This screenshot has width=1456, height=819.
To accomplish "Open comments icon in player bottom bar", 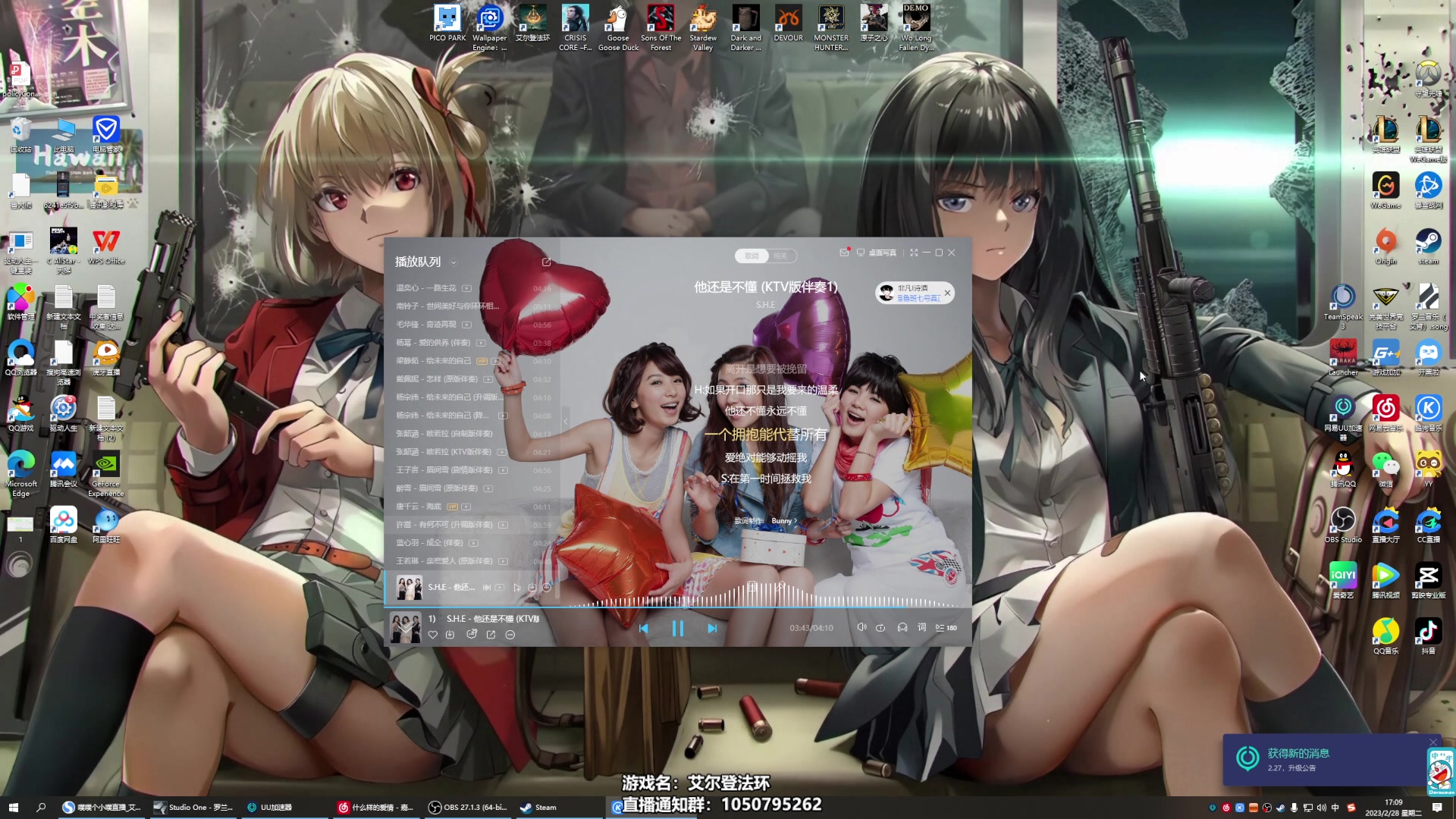I will 471,634.
